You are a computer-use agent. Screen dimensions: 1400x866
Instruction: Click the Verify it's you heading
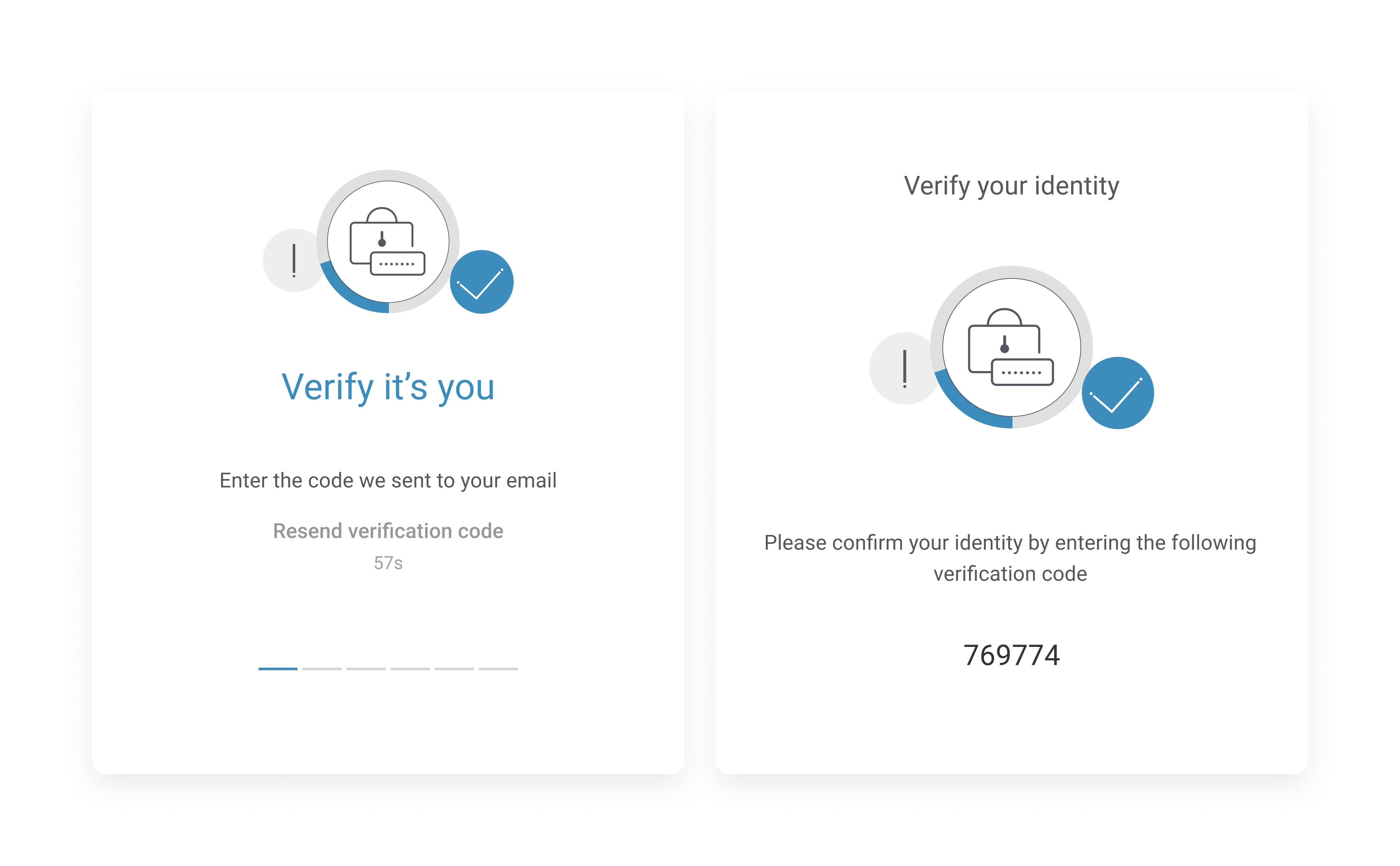tap(388, 388)
